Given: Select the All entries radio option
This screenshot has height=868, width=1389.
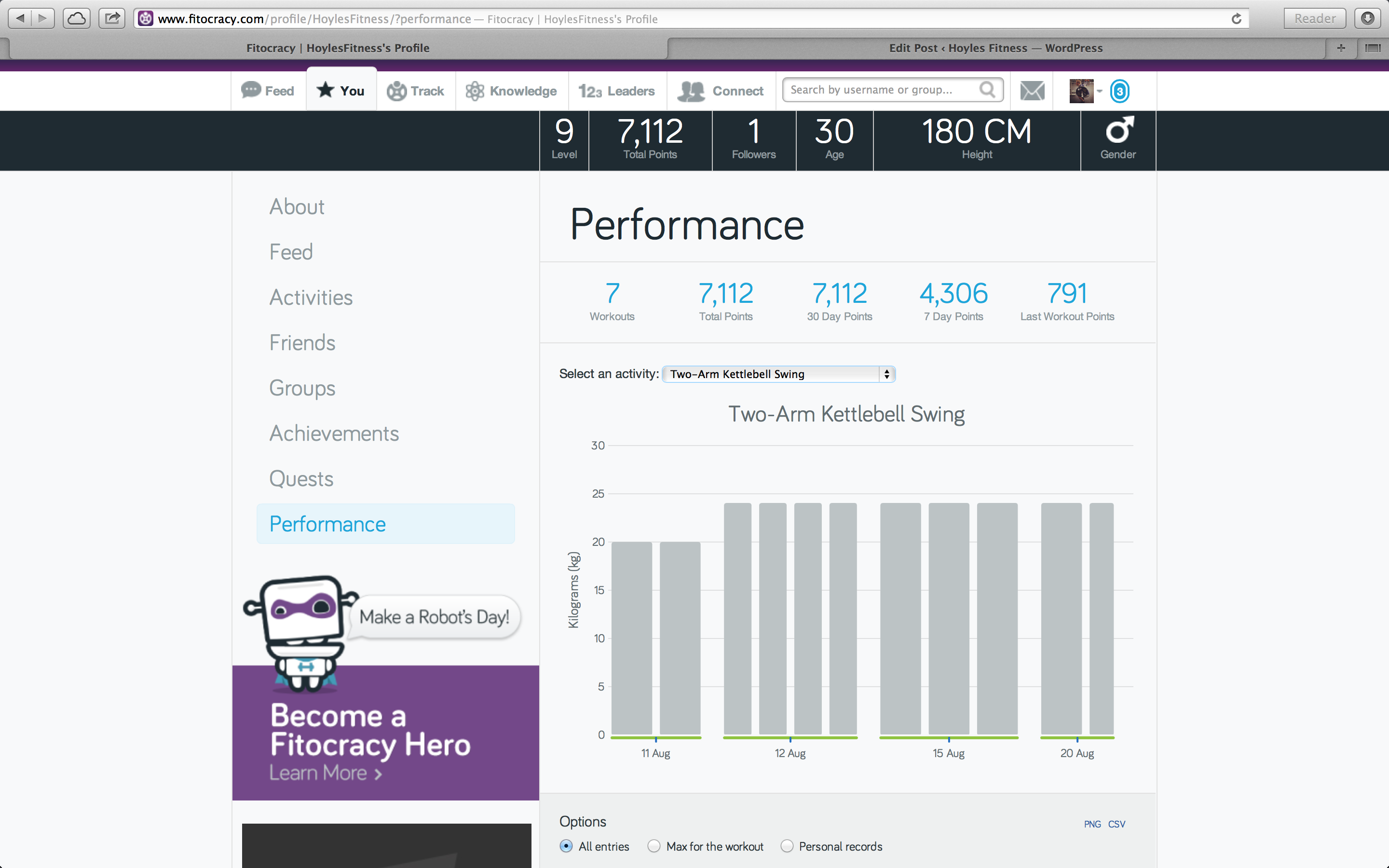Looking at the screenshot, I should point(566,846).
